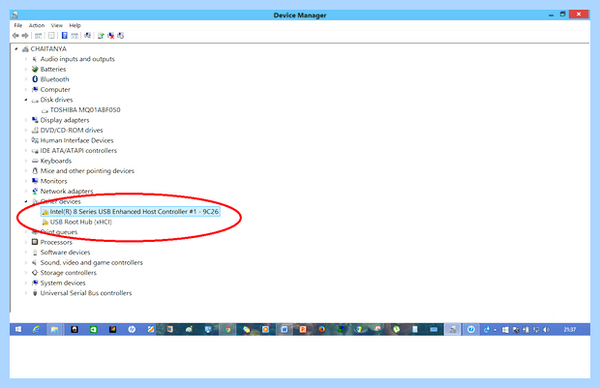Select Sound, video and game controllers
600x388 pixels.
click(91, 262)
